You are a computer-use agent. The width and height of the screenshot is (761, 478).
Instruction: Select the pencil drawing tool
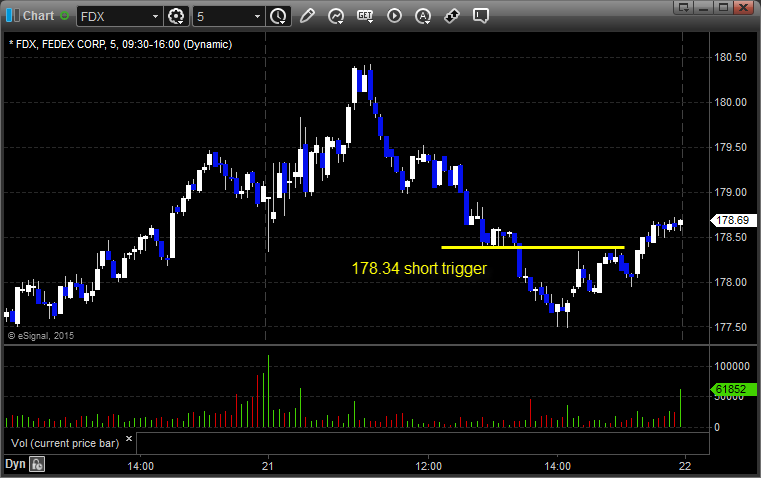coord(307,16)
